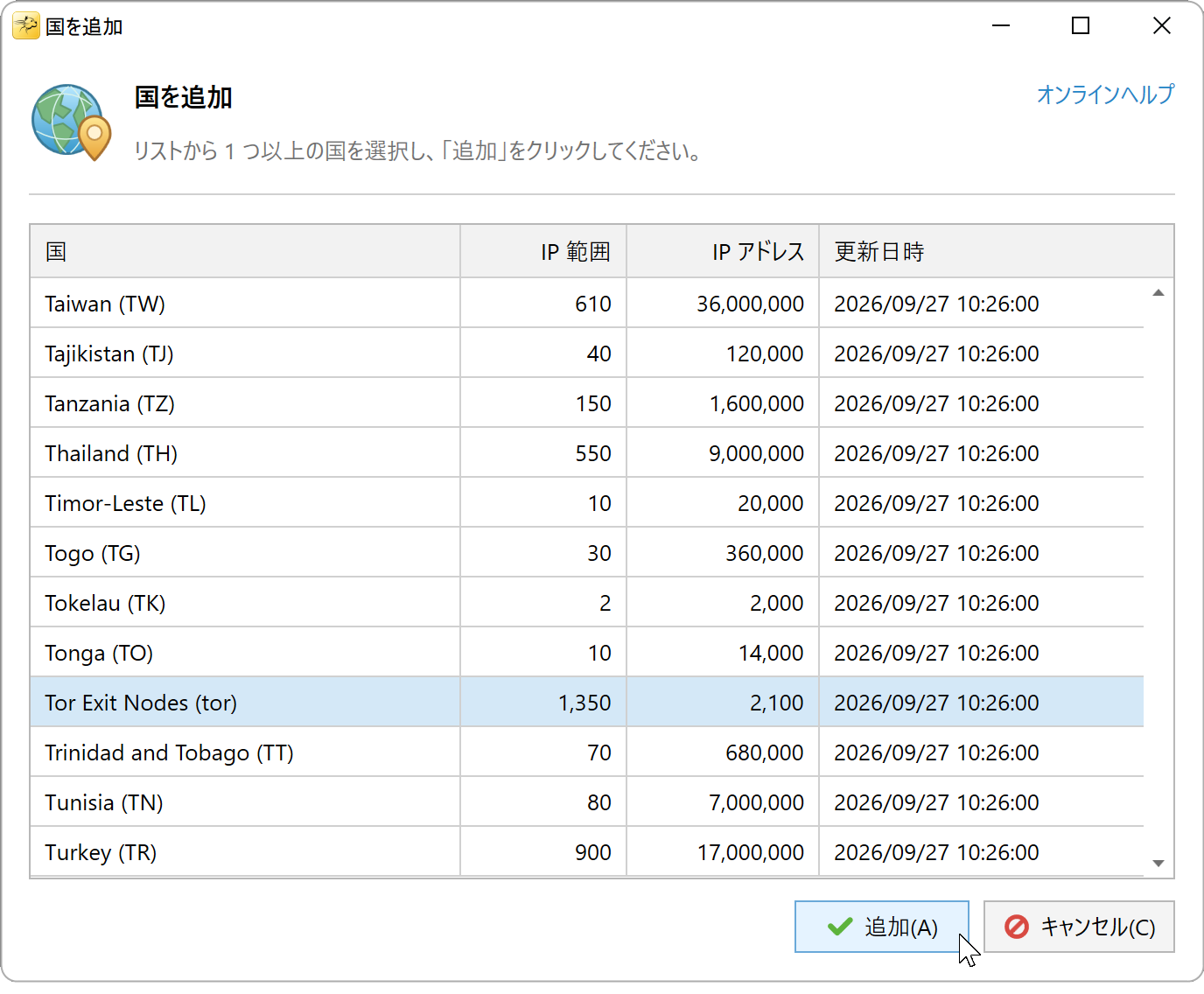
Task: Click the app icon in title bar
Action: pos(25,26)
